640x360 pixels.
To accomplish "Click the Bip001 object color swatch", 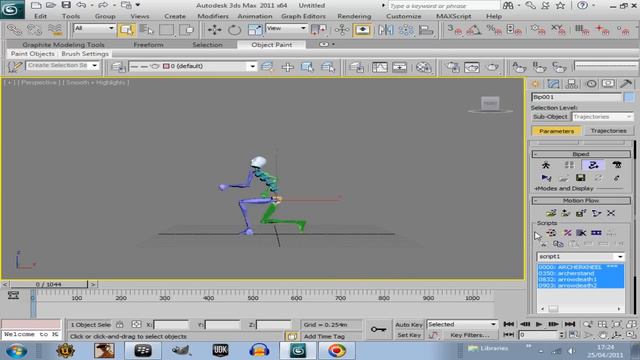I will point(629,97).
